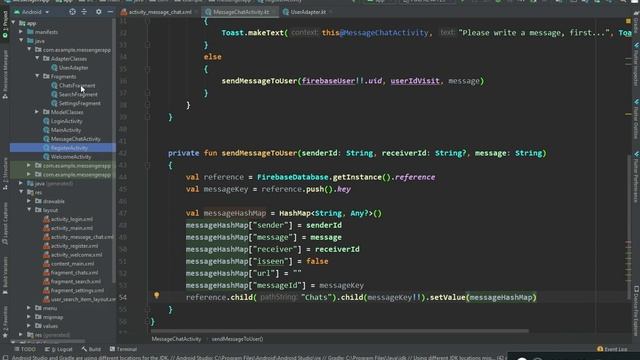Collapse the app module node
Screen dimensions: 640x360
point(14,23)
